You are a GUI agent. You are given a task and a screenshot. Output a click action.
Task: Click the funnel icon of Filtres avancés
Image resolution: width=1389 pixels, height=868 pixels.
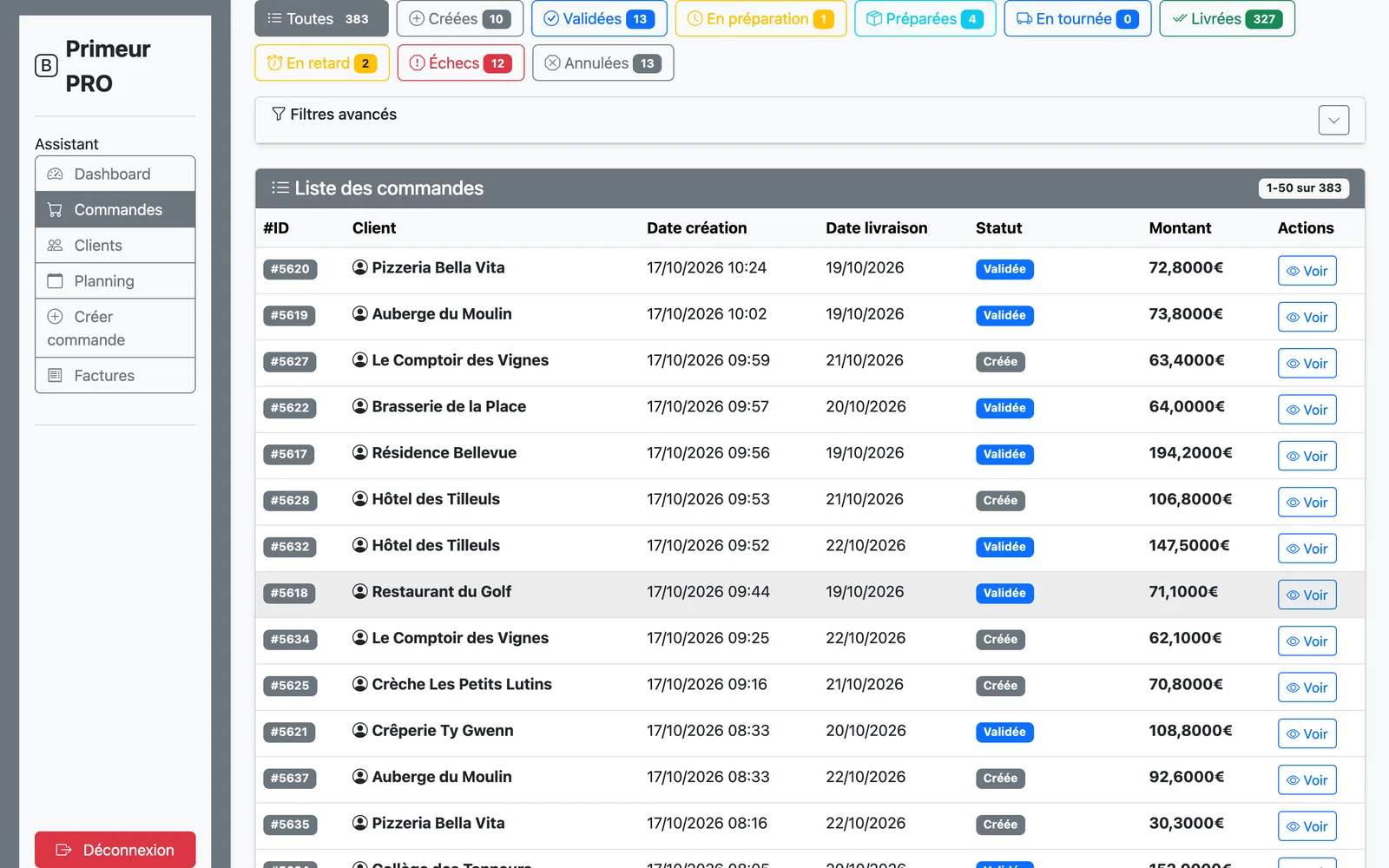(278, 114)
